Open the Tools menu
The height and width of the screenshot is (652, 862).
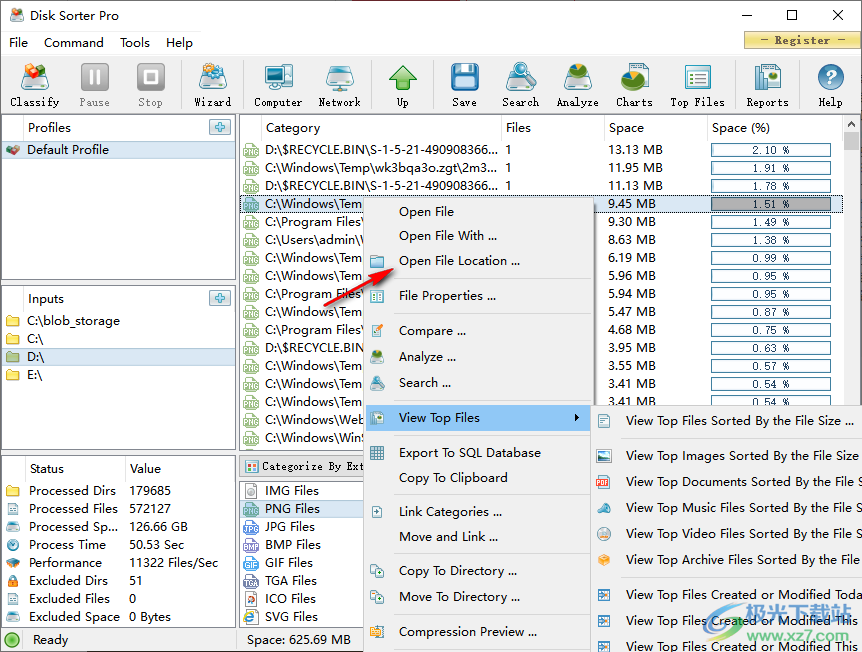[x=135, y=43]
